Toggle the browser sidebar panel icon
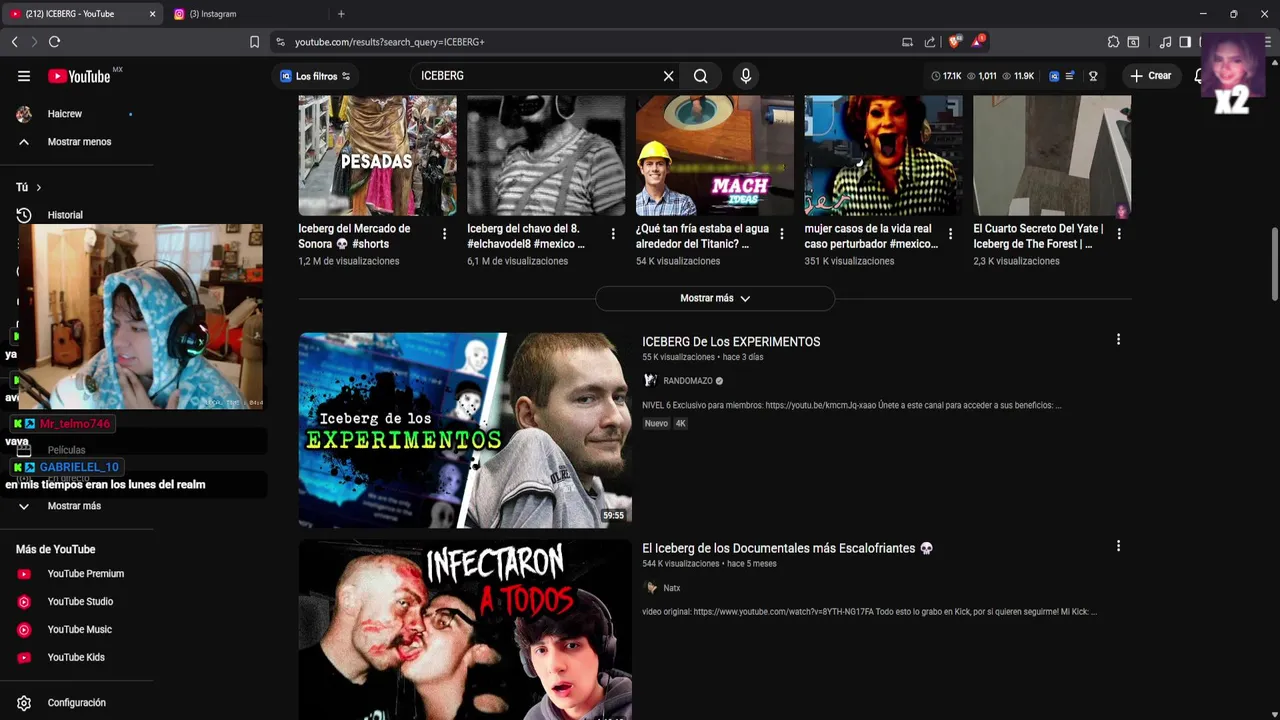Image resolution: width=1280 pixels, height=720 pixels. pyautogui.click(x=1185, y=42)
